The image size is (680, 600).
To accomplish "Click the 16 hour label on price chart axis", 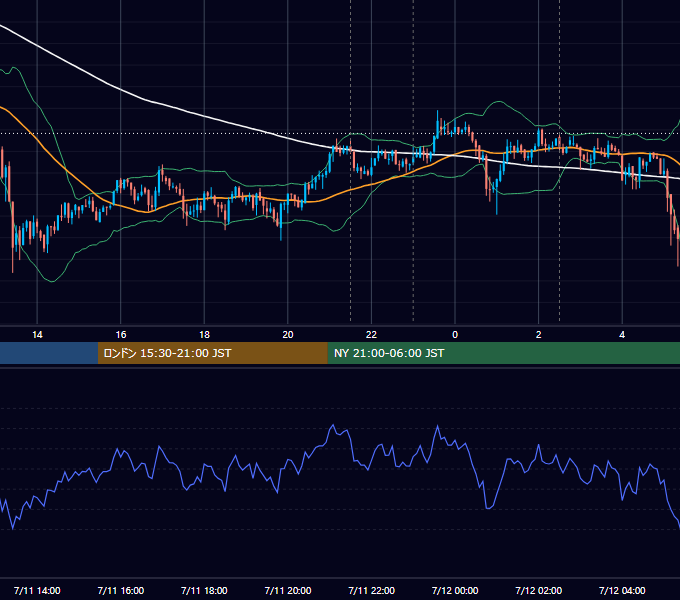I will pos(121,335).
